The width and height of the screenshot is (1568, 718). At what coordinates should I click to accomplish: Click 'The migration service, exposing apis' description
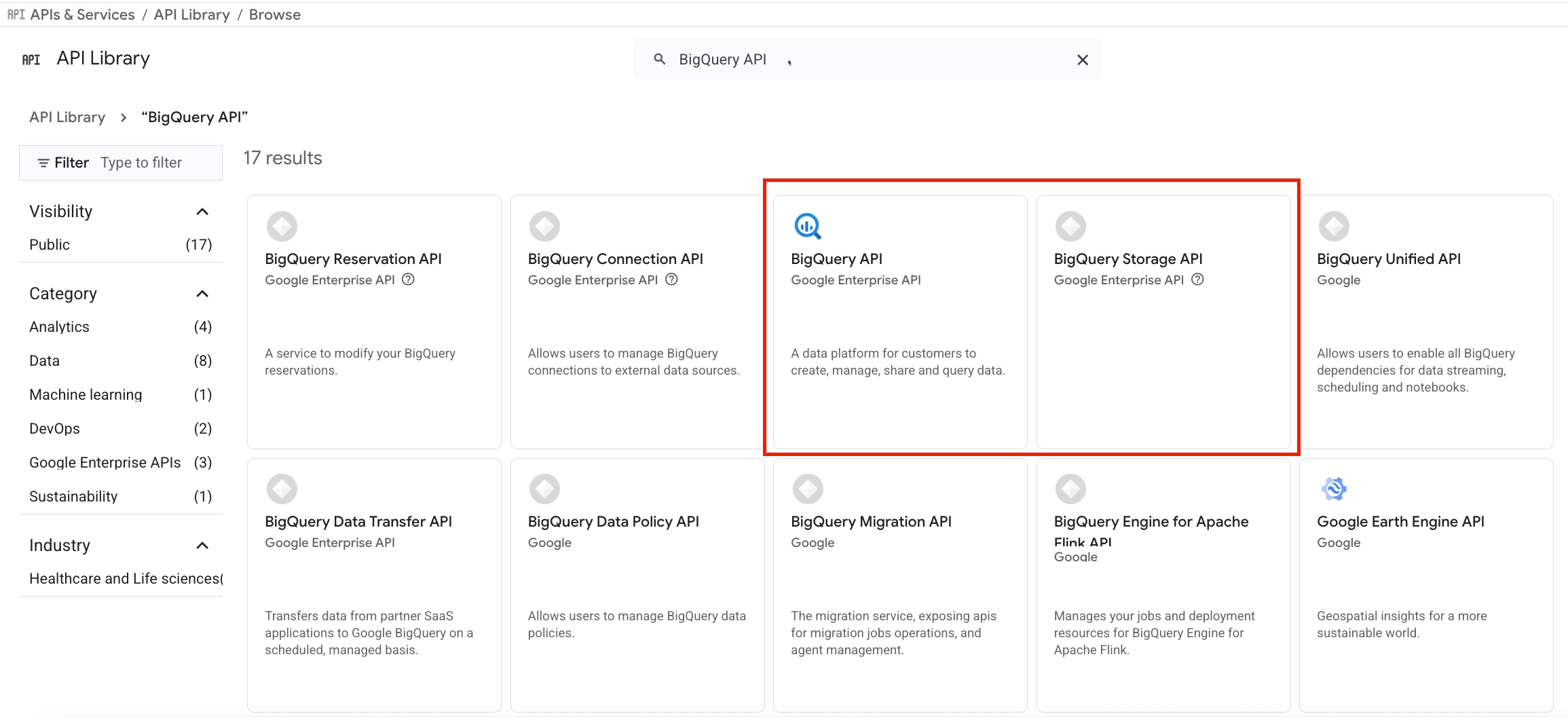893,632
